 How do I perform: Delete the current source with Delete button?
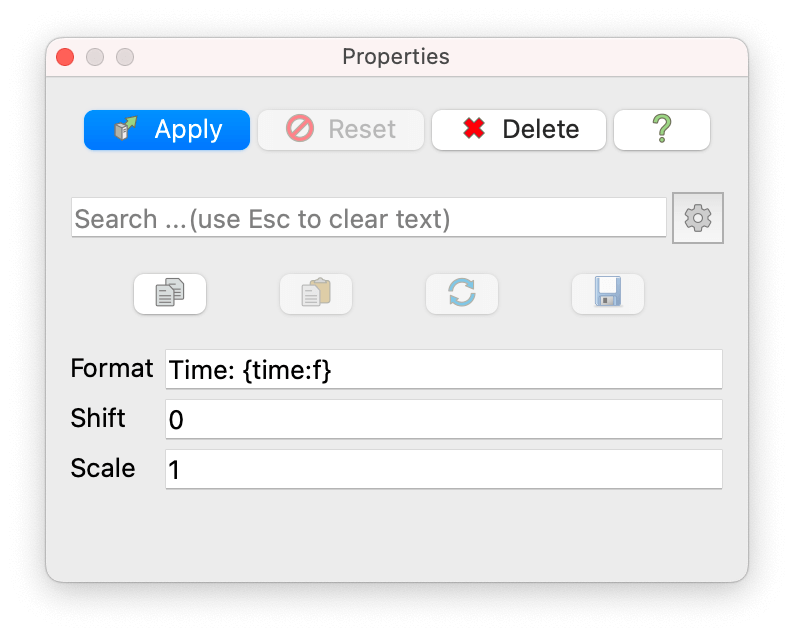point(519,130)
